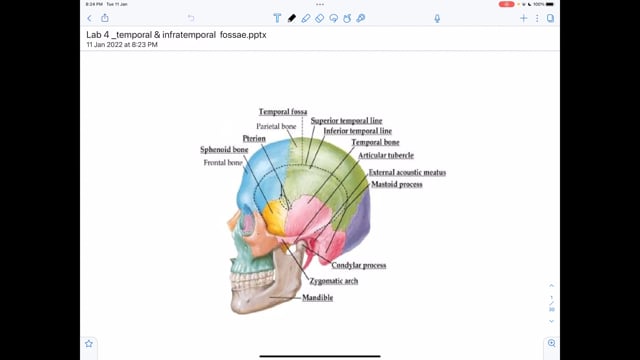The height and width of the screenshot is (360, 640).
Task: Tap the 'Frontal bone' label
Action: [223, 163]
